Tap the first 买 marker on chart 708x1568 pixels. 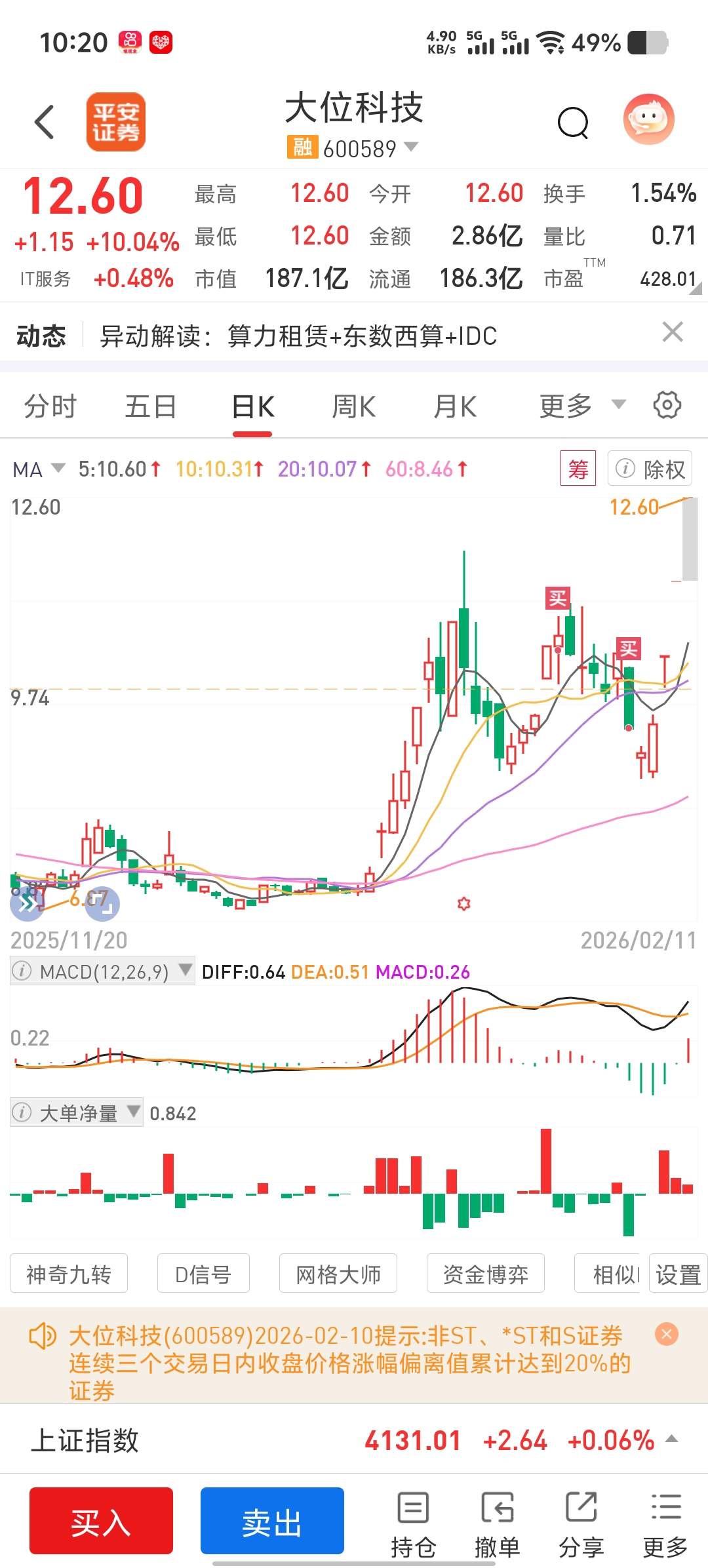point(558,598)
